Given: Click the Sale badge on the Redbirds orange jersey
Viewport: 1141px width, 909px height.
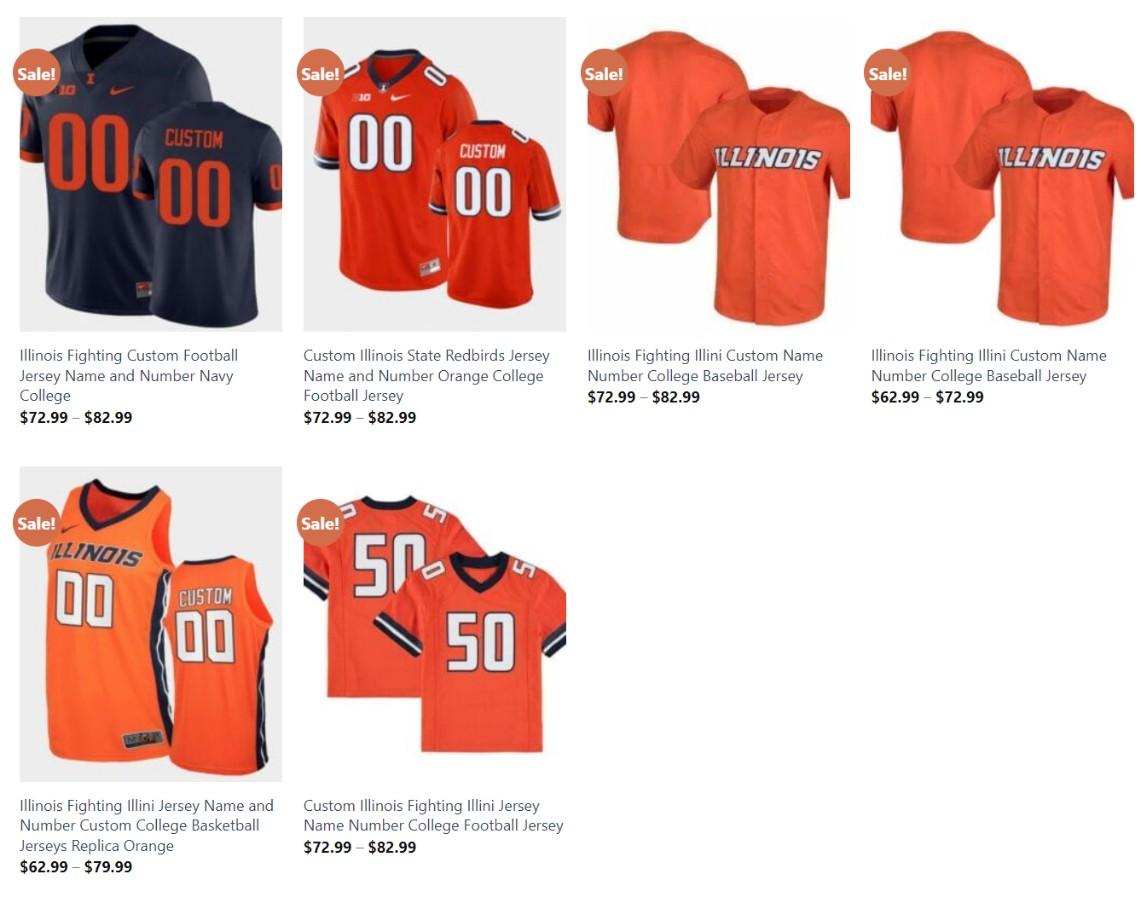Looking at the screenshot, I should (320, 73).
